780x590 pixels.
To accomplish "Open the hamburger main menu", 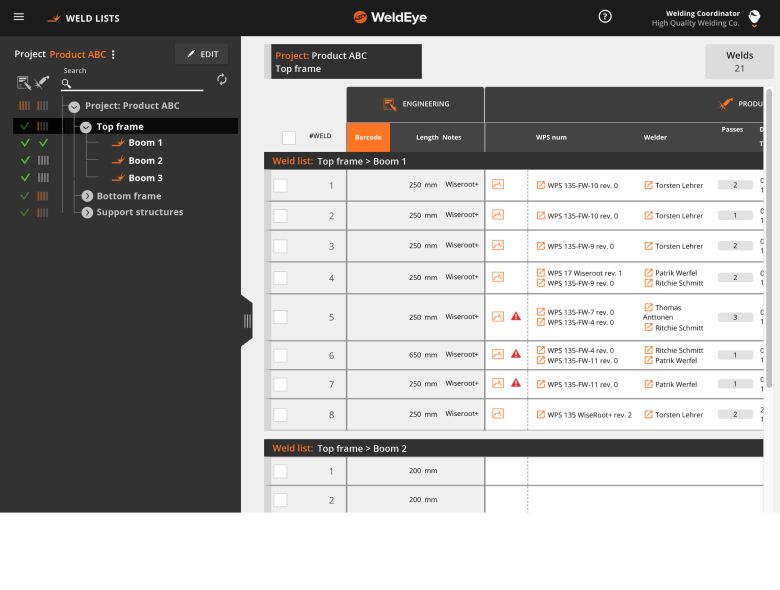I will [18, 17].
